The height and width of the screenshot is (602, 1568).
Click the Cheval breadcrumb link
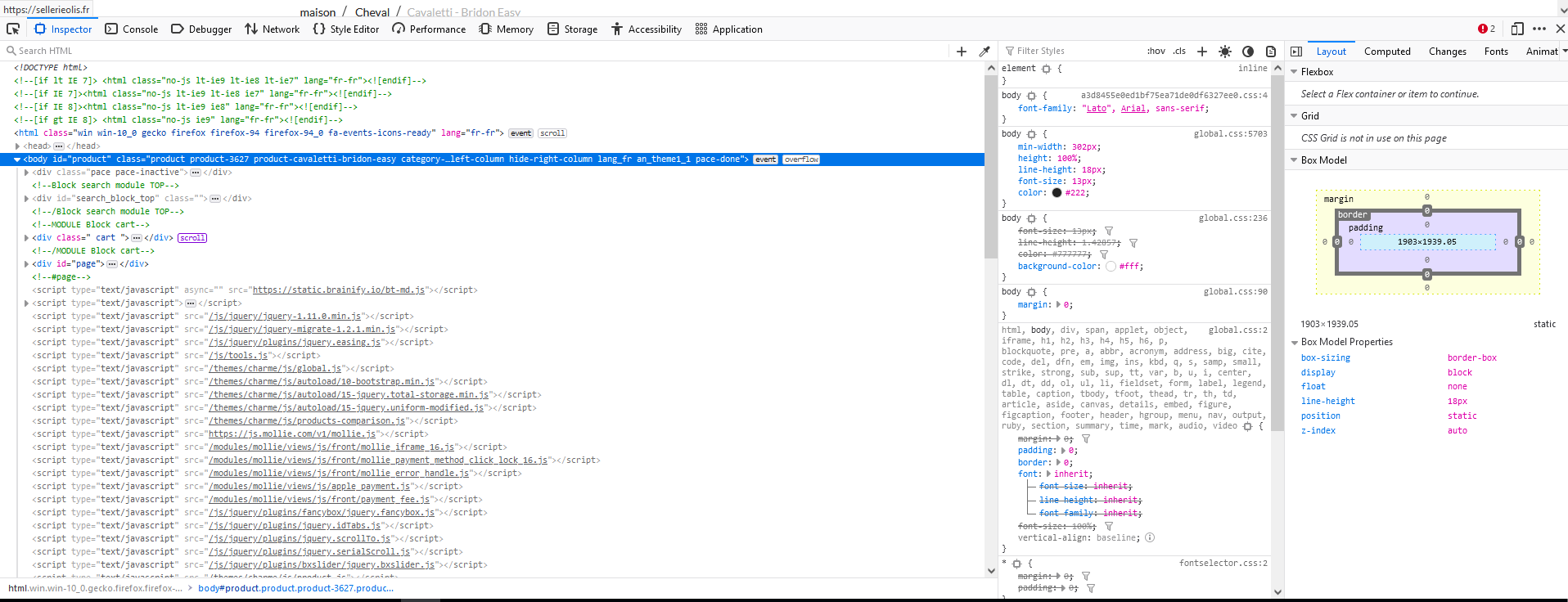tap(372, 12)
